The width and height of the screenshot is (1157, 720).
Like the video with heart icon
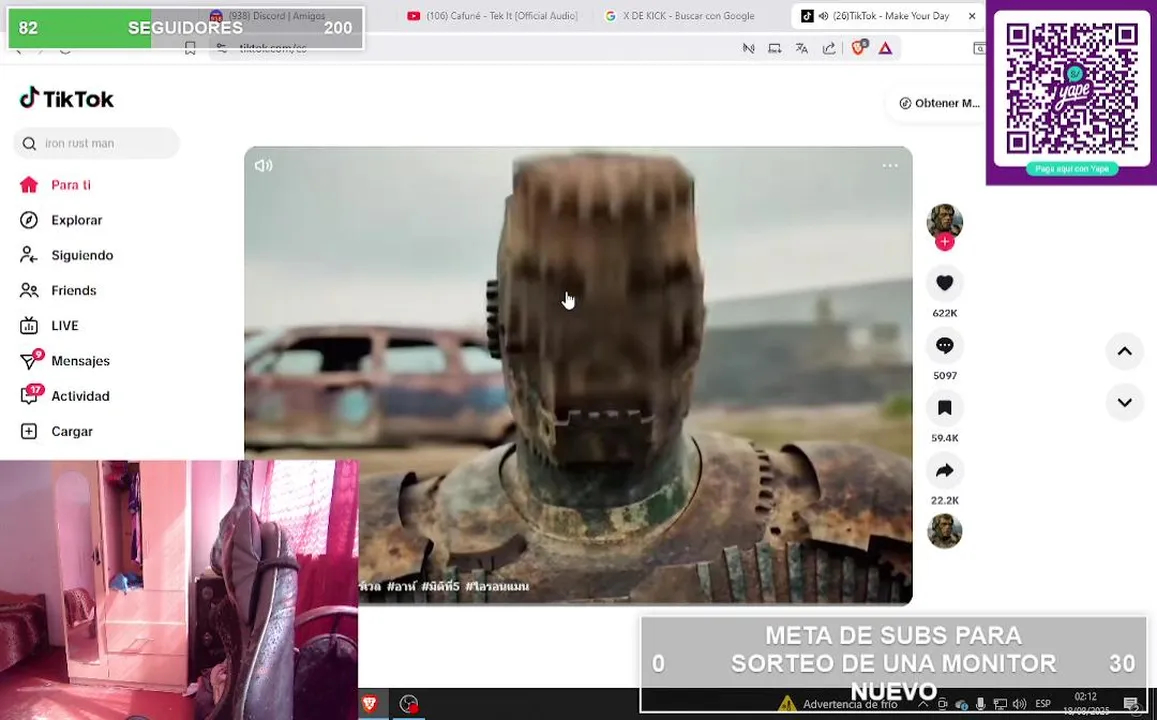pos(944,283)
